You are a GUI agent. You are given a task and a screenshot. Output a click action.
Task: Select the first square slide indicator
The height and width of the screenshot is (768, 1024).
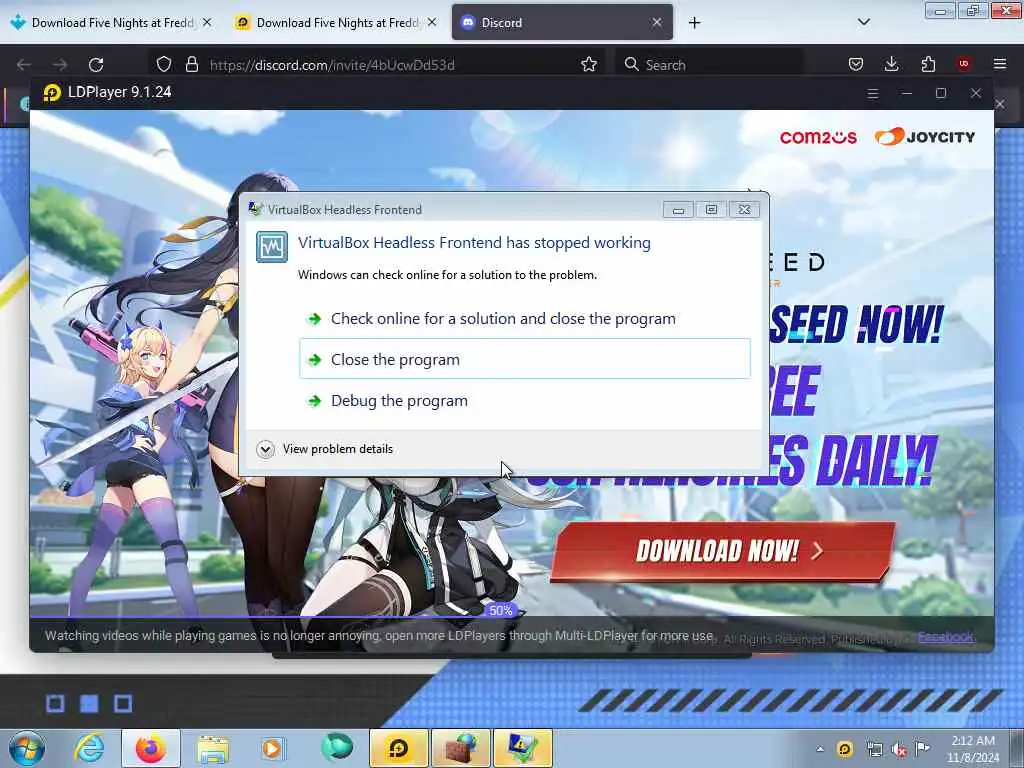56,703
